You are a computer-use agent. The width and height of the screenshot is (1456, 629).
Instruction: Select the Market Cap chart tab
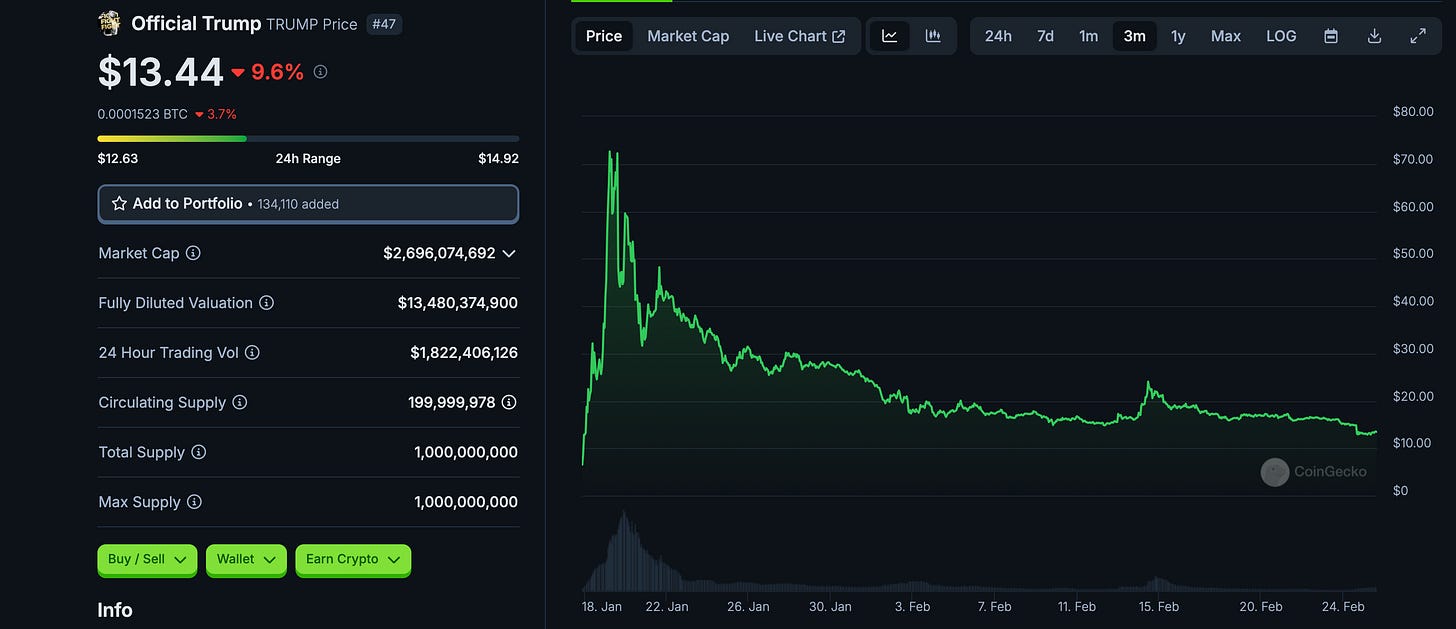(688, 36)
